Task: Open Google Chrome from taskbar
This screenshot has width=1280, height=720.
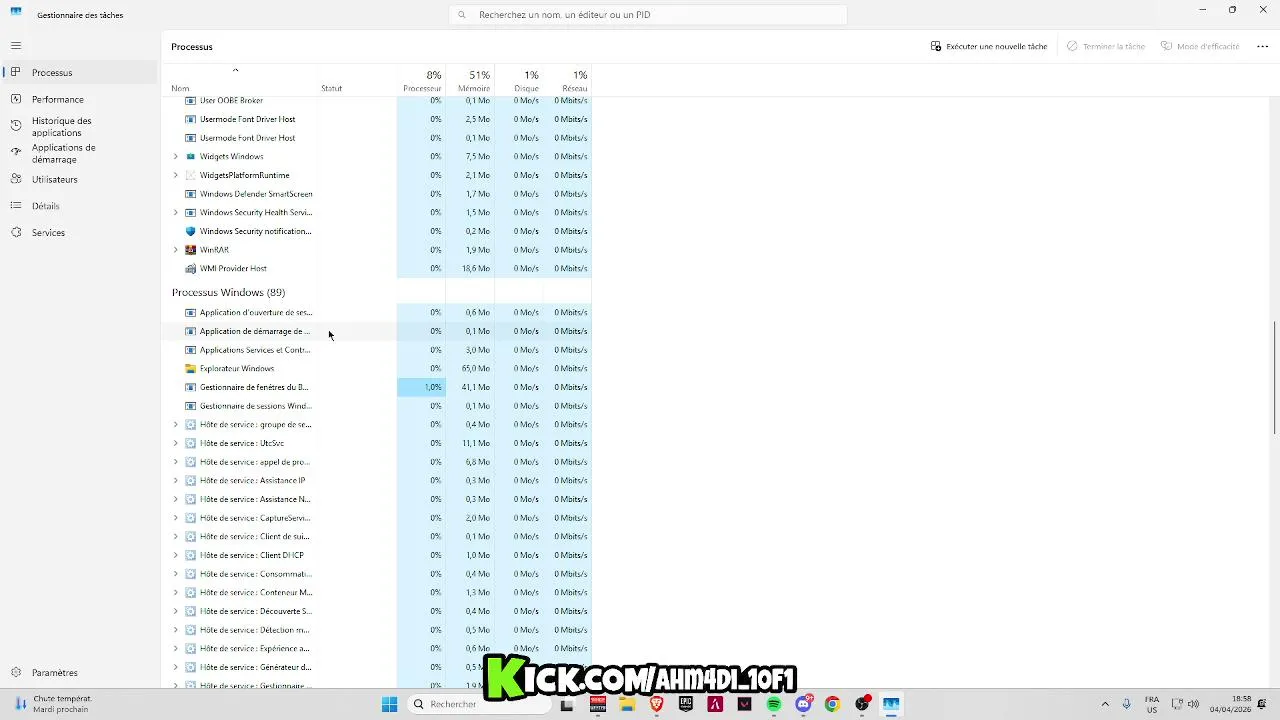Action: pyautogui.click(x=832, y=704)
